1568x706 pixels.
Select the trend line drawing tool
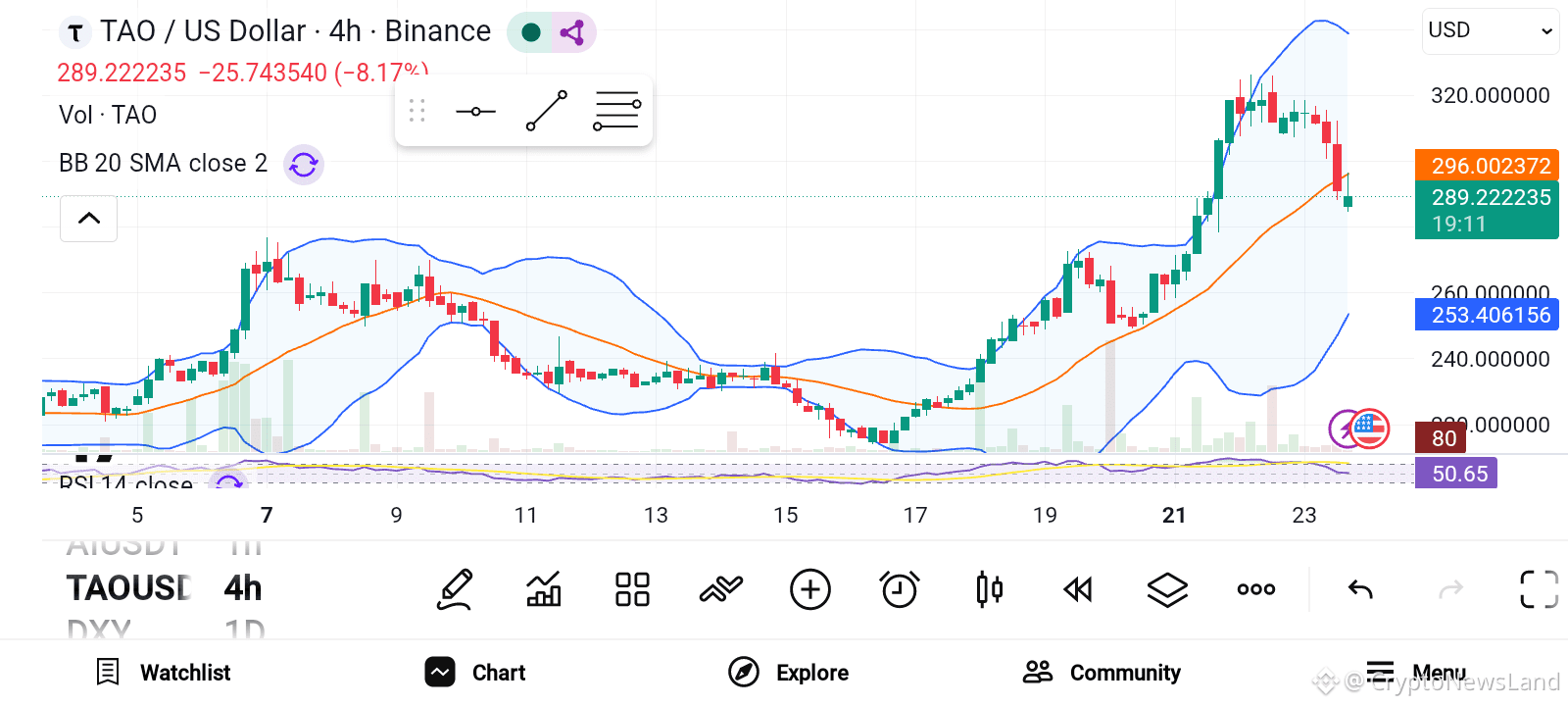(x=547, y=111)
